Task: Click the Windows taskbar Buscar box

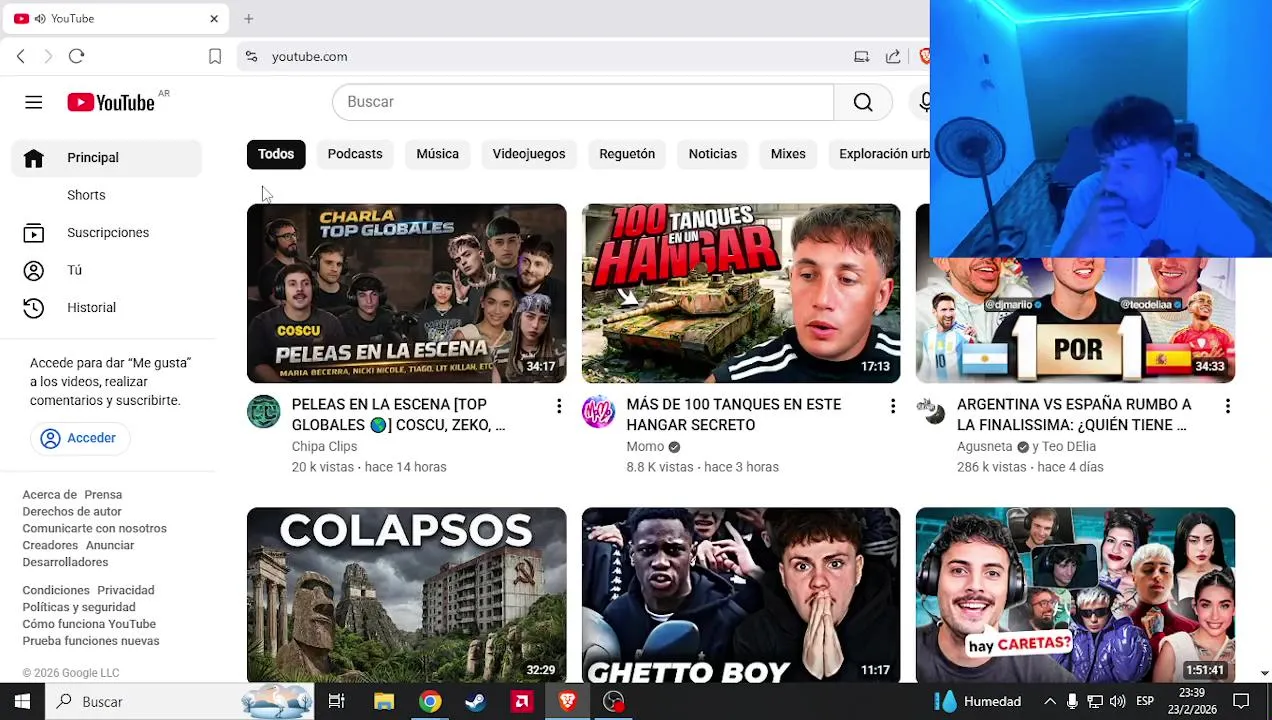Action: click(x=180, y=702)
